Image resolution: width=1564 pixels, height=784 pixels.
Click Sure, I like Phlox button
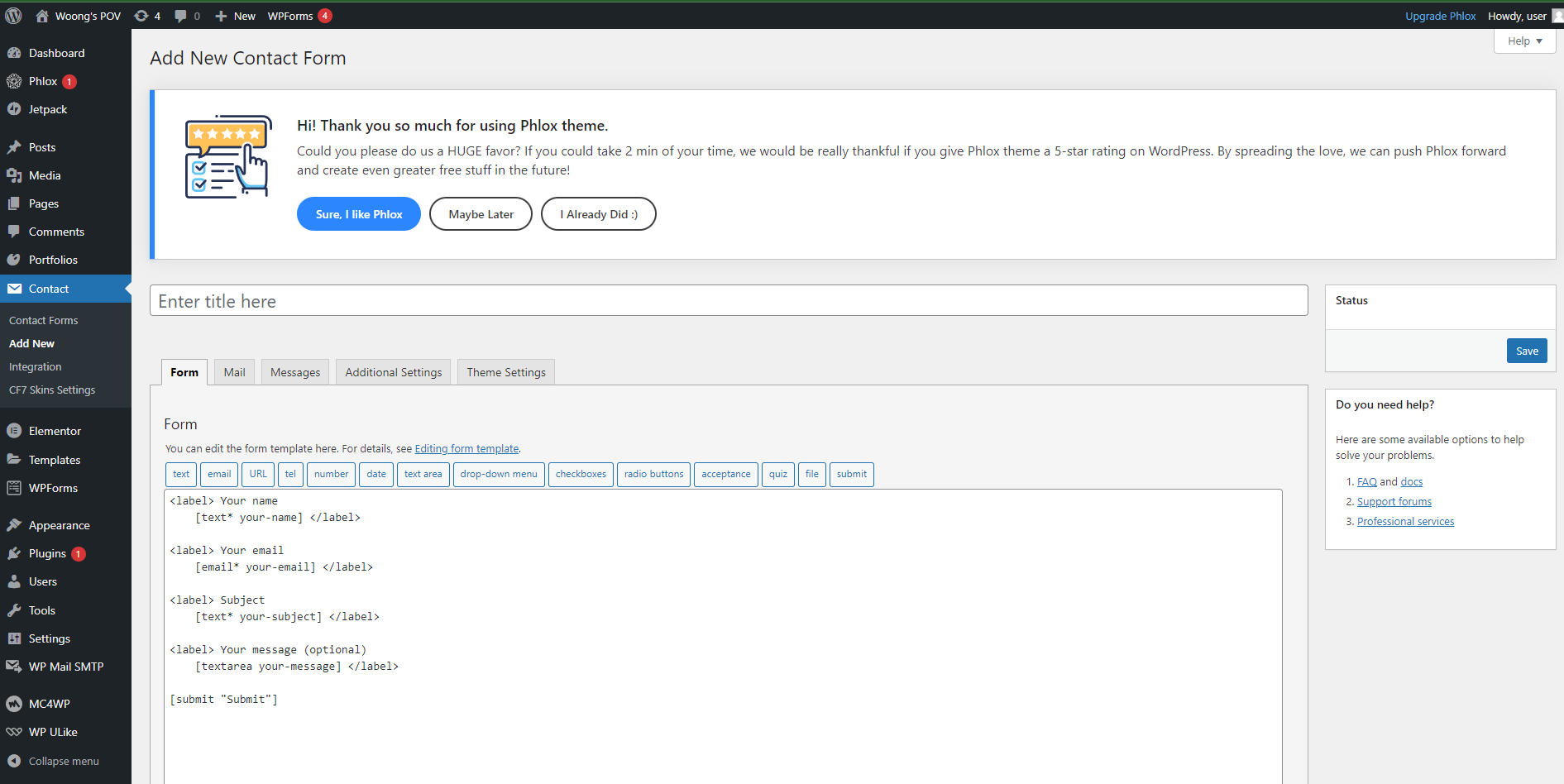click(x=359, y=214)
